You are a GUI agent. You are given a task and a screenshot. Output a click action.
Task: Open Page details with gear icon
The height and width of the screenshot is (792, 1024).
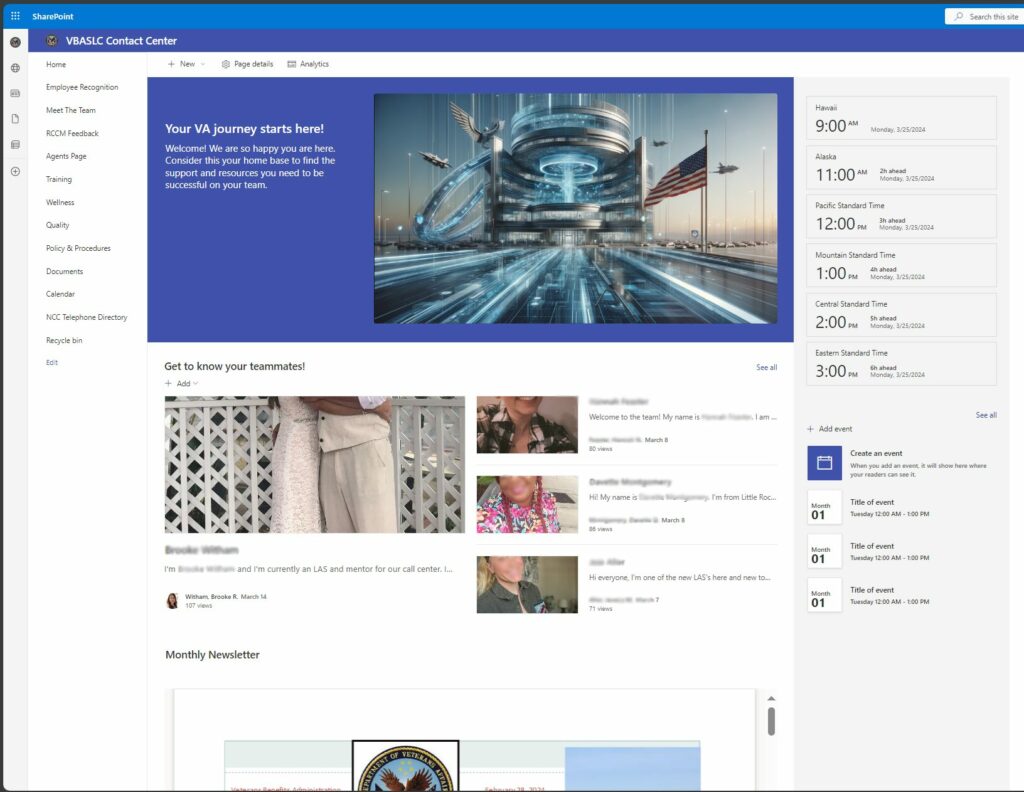click(x=247, y=64)
